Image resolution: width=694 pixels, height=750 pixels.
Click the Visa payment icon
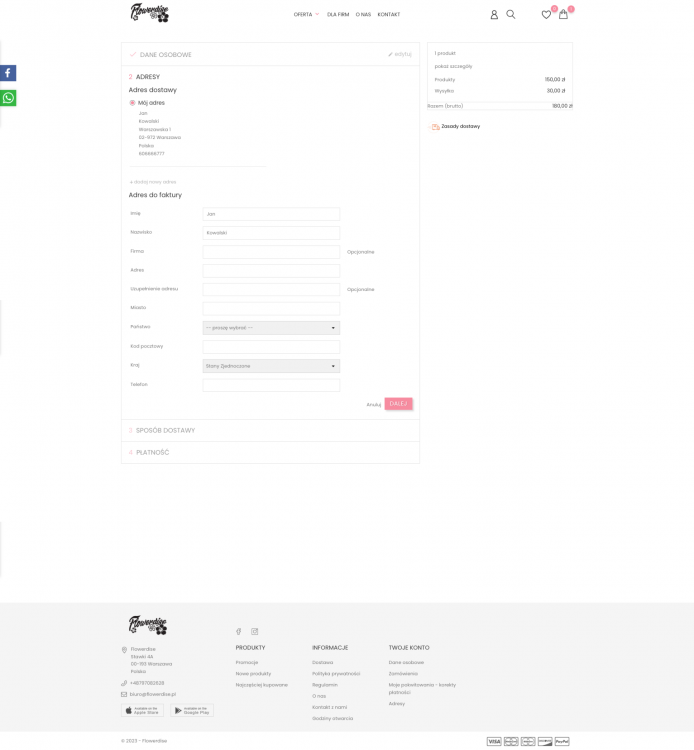(494, 741)
